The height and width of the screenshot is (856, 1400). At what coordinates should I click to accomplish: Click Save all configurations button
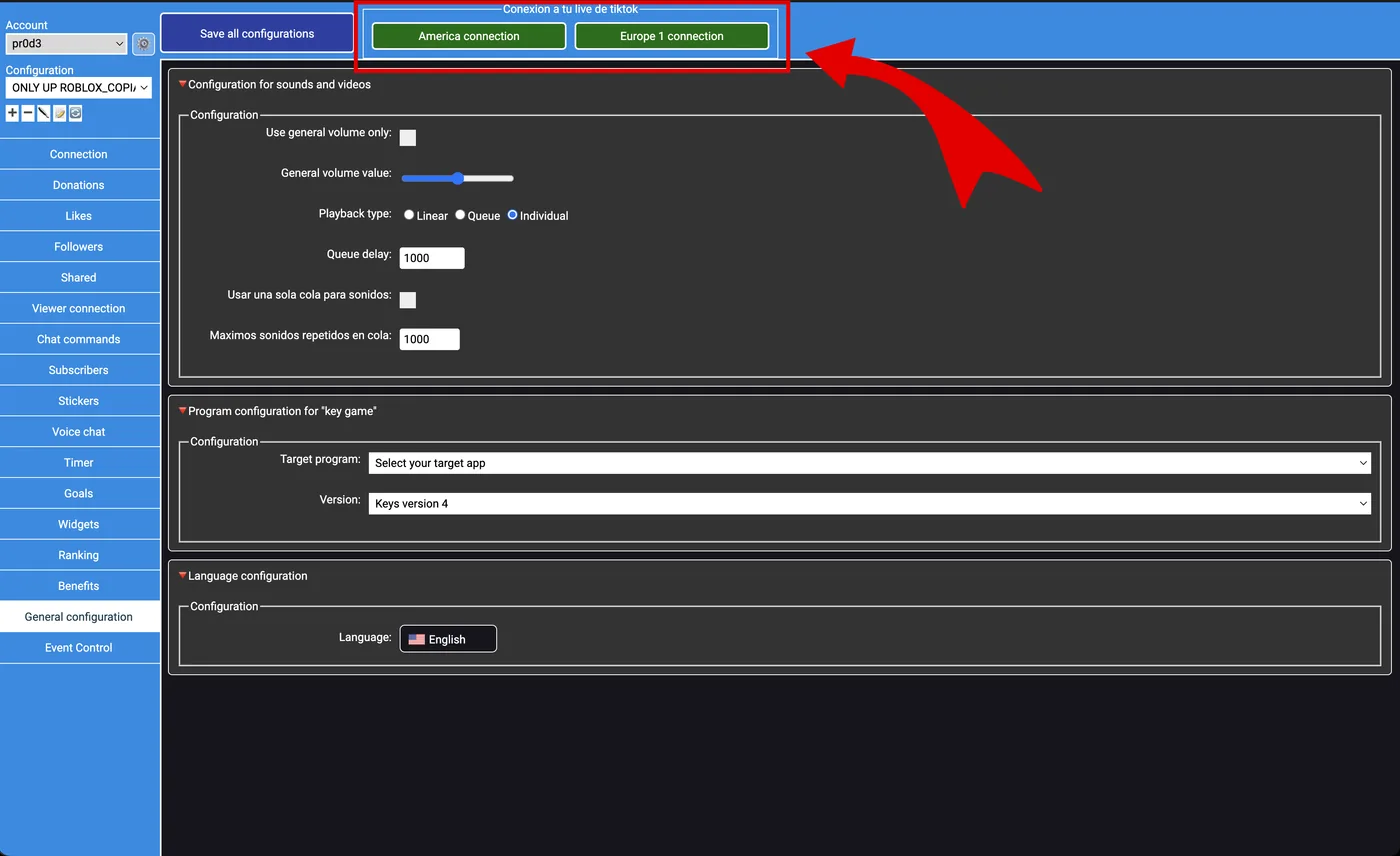257,33
